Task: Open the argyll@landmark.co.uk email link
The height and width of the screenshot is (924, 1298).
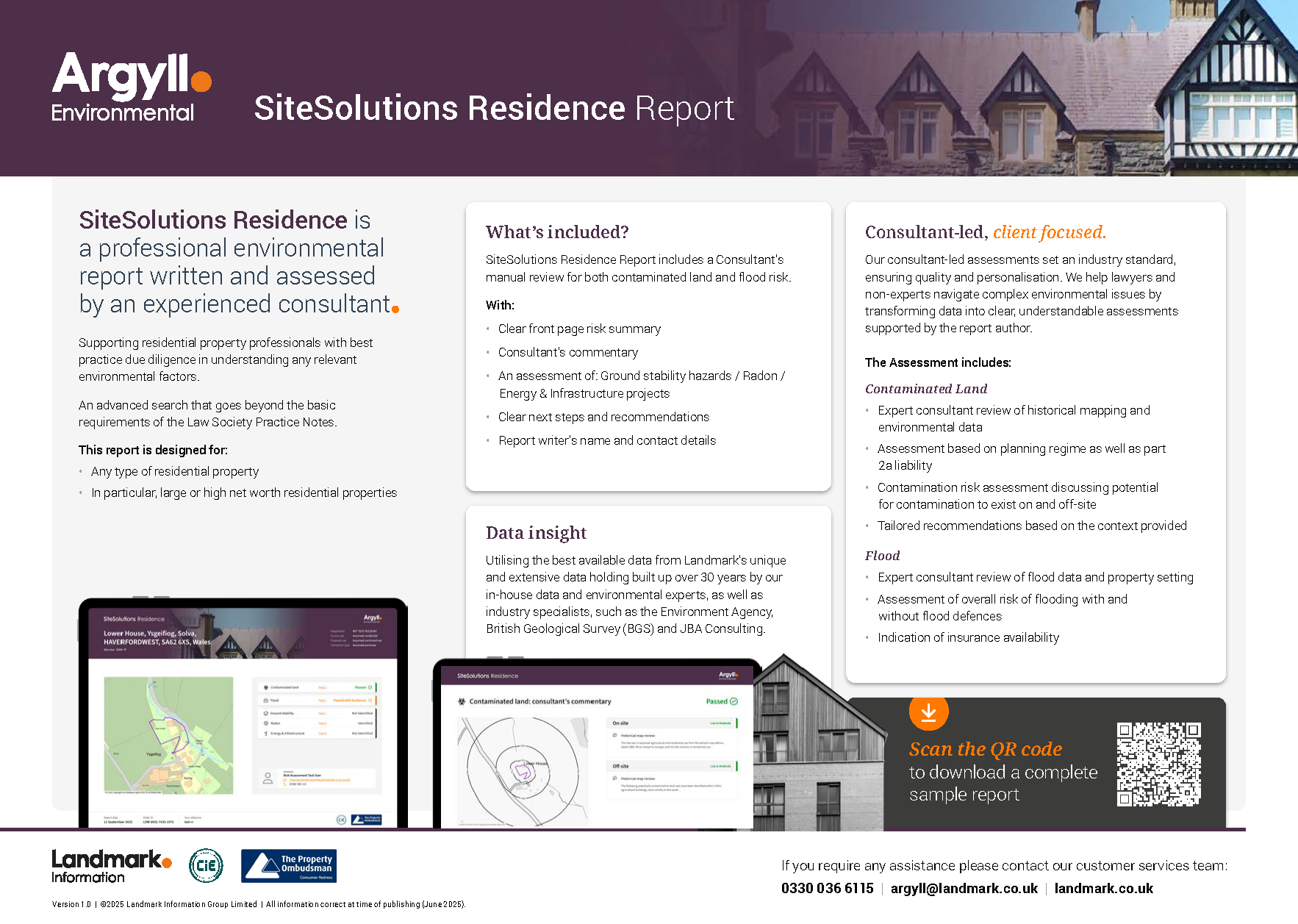Action: click(964, 888)
